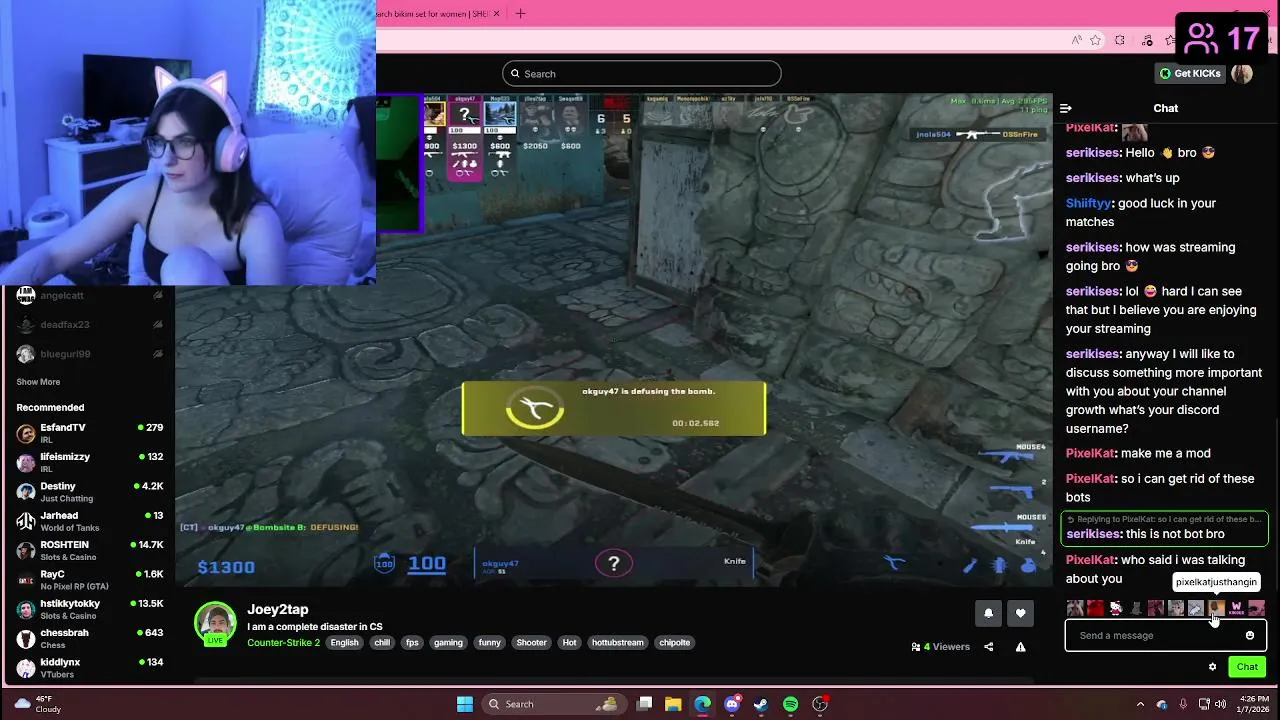The image size is (1280, 720).
Task: Click the browser read aloud icon
Action: pyautogui.click(x=1076, y=40)
